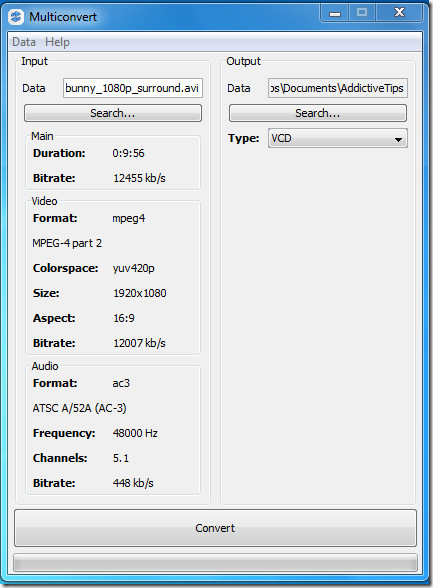Click the video format value mpeg4
The height and width of the screenshot is (588, 433).
tap(129, 219)
